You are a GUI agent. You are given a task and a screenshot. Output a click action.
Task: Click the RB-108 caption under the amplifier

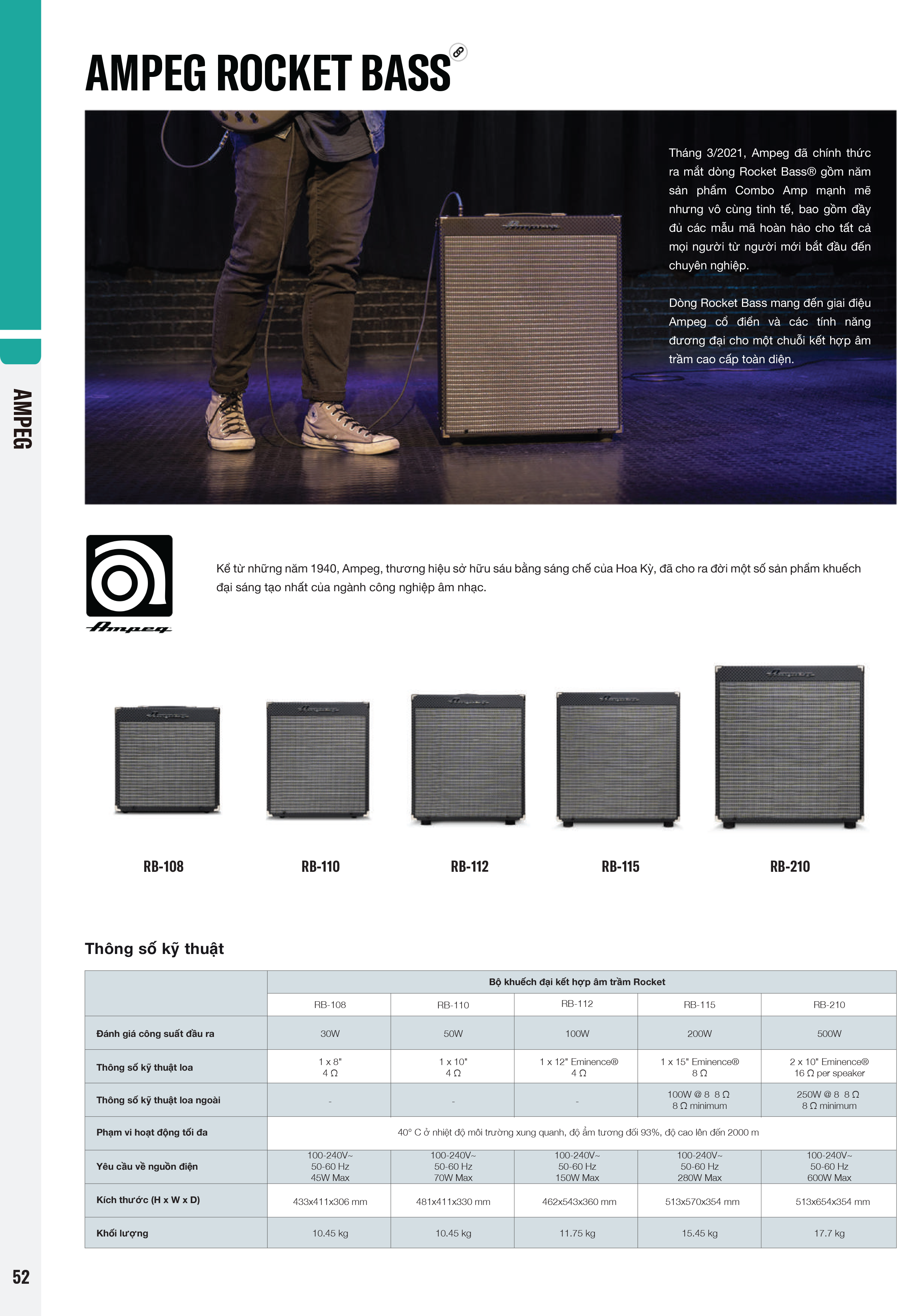tap(163, 866)
